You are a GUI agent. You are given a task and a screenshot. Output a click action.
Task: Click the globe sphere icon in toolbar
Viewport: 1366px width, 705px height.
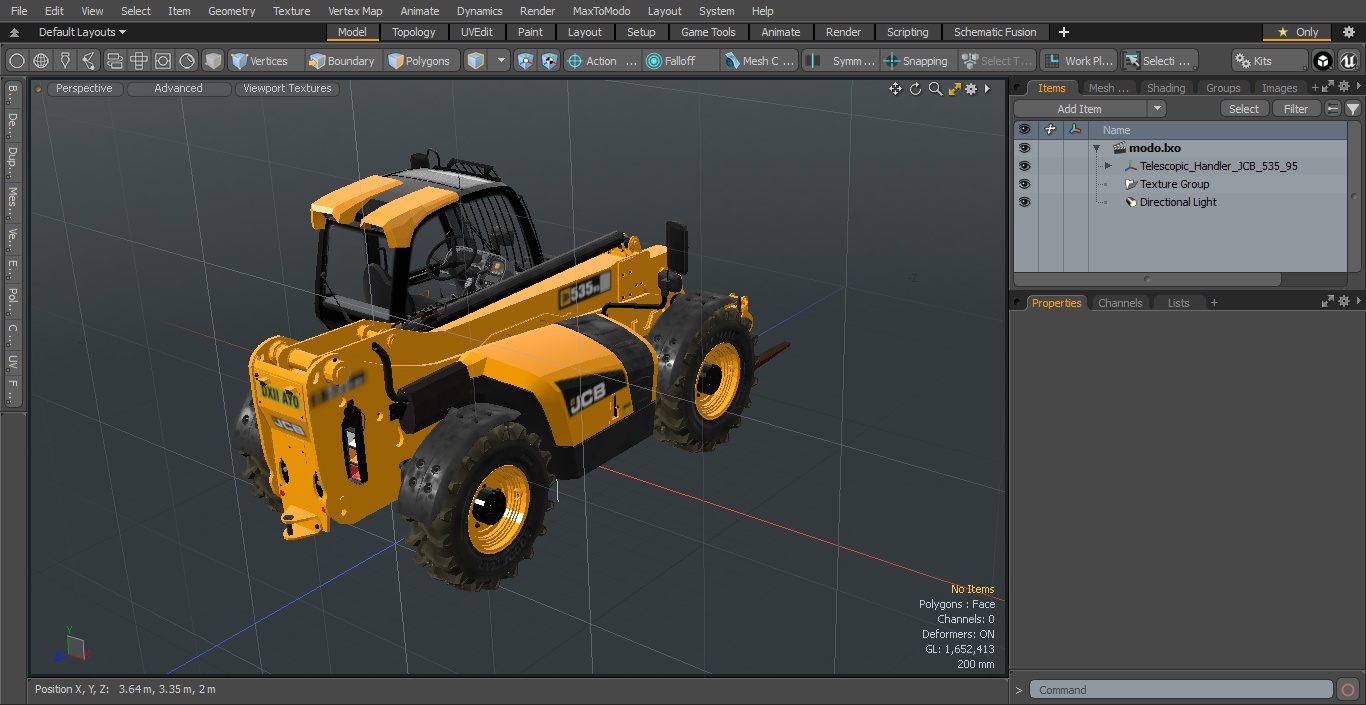click(41, 61)
